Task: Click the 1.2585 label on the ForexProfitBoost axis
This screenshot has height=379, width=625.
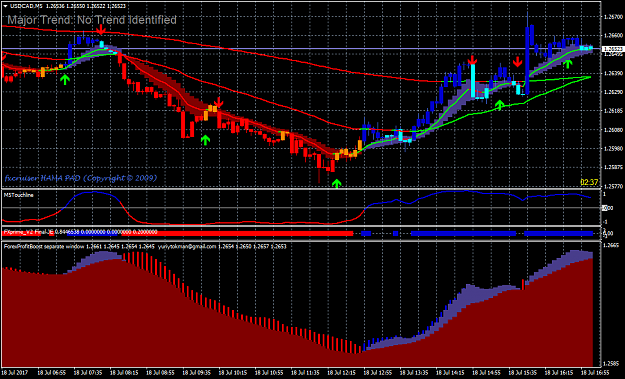Action: (x=611, y=364)
